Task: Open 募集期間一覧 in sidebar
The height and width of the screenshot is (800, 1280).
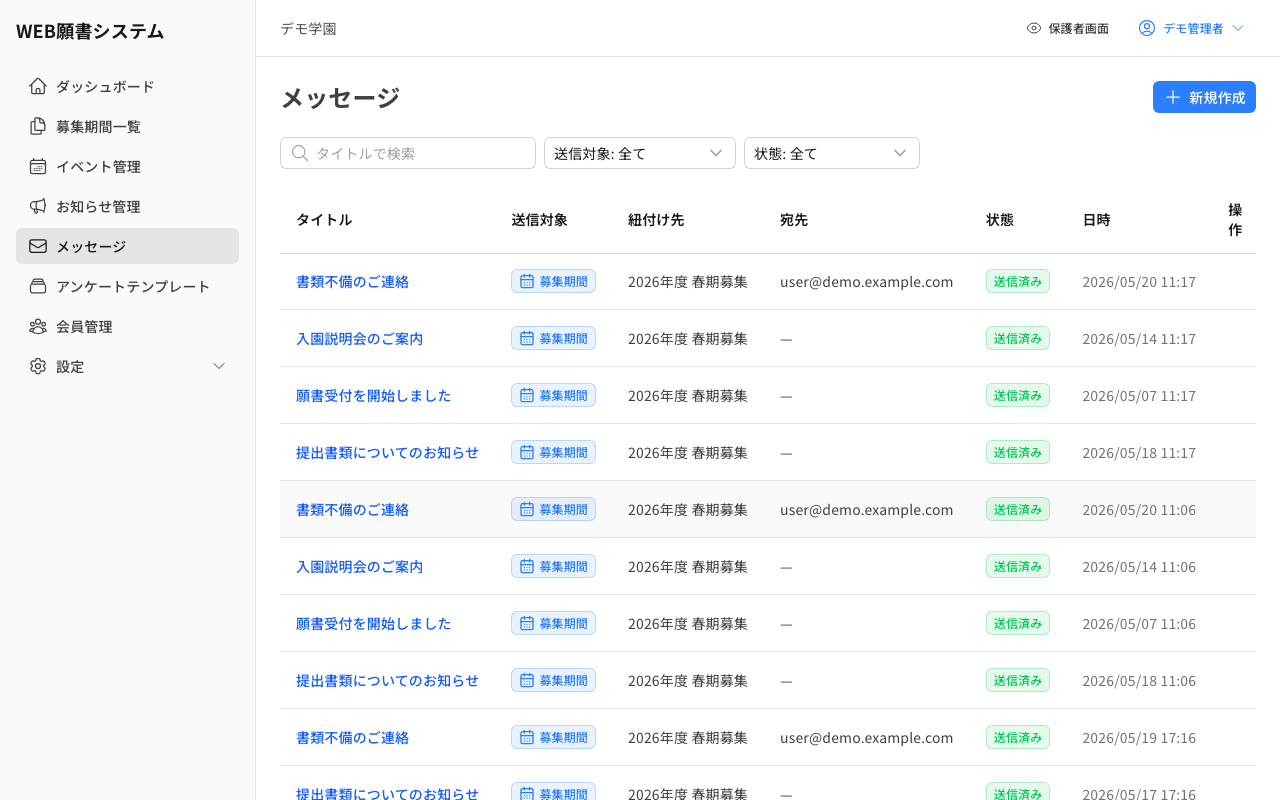Action: (127, 126)
